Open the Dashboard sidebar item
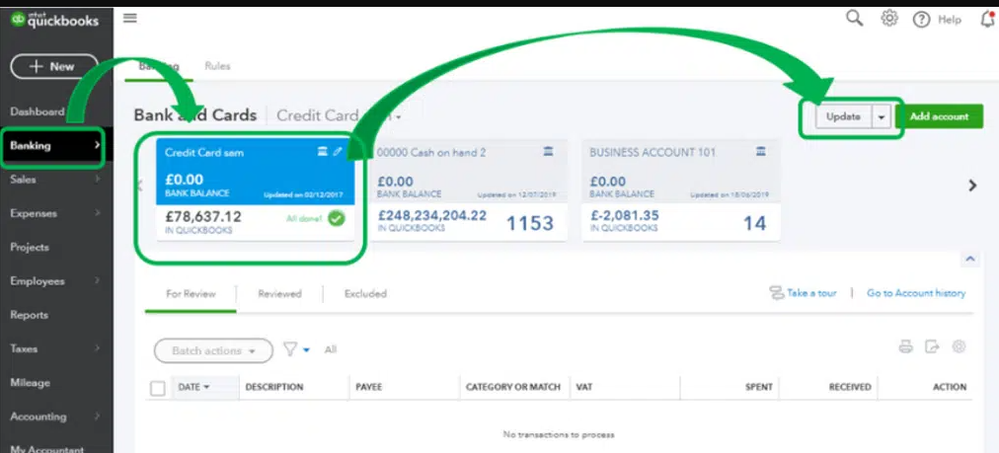The width and height of the screenshot is (999, 453). [37, 111]
